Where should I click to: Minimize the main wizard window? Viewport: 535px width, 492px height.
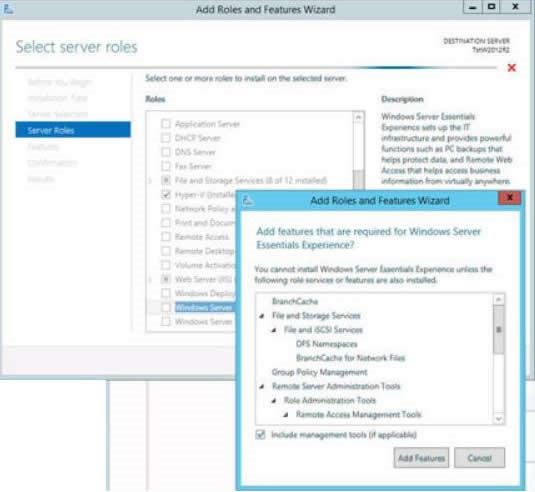pyautogui.click(x=473, y=7)
